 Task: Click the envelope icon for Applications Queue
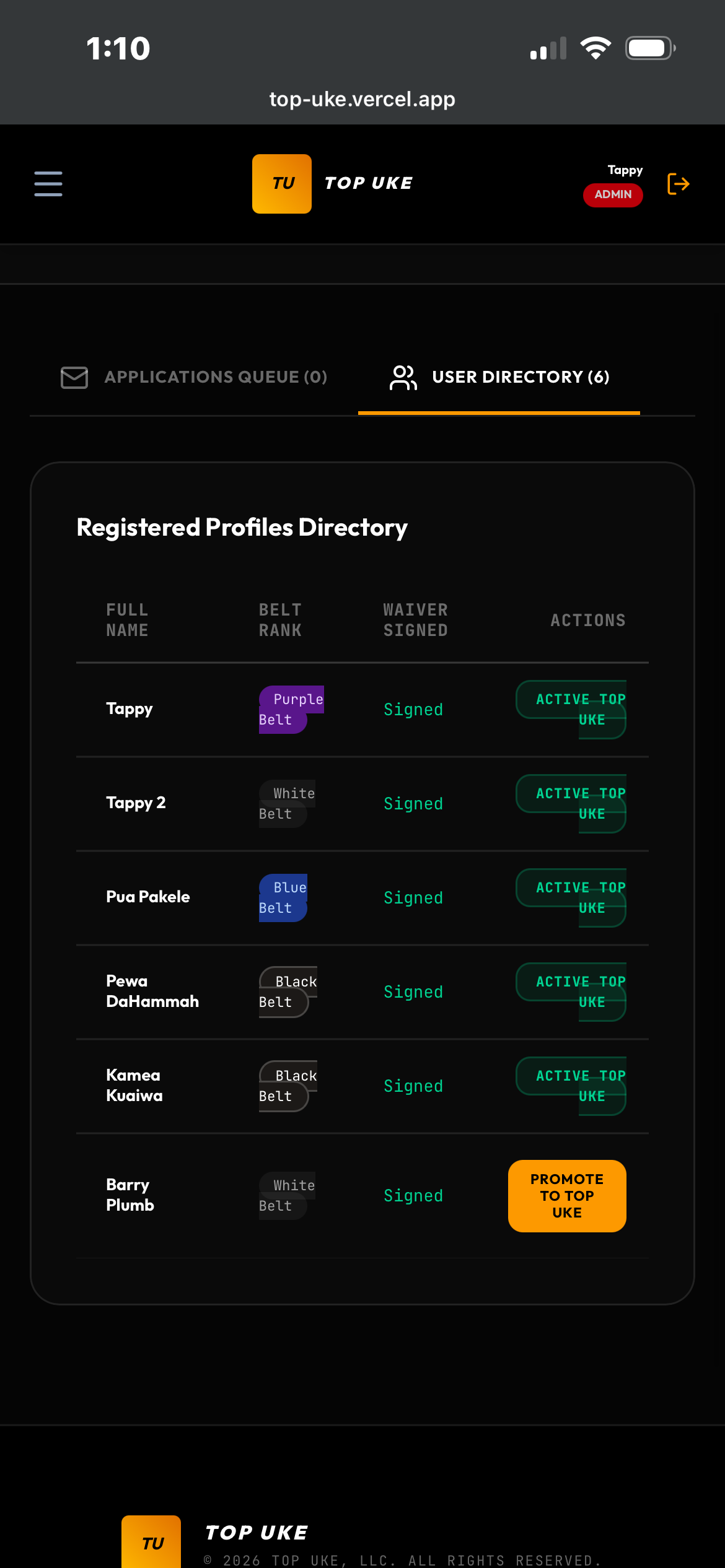click(x=74, y=377)
